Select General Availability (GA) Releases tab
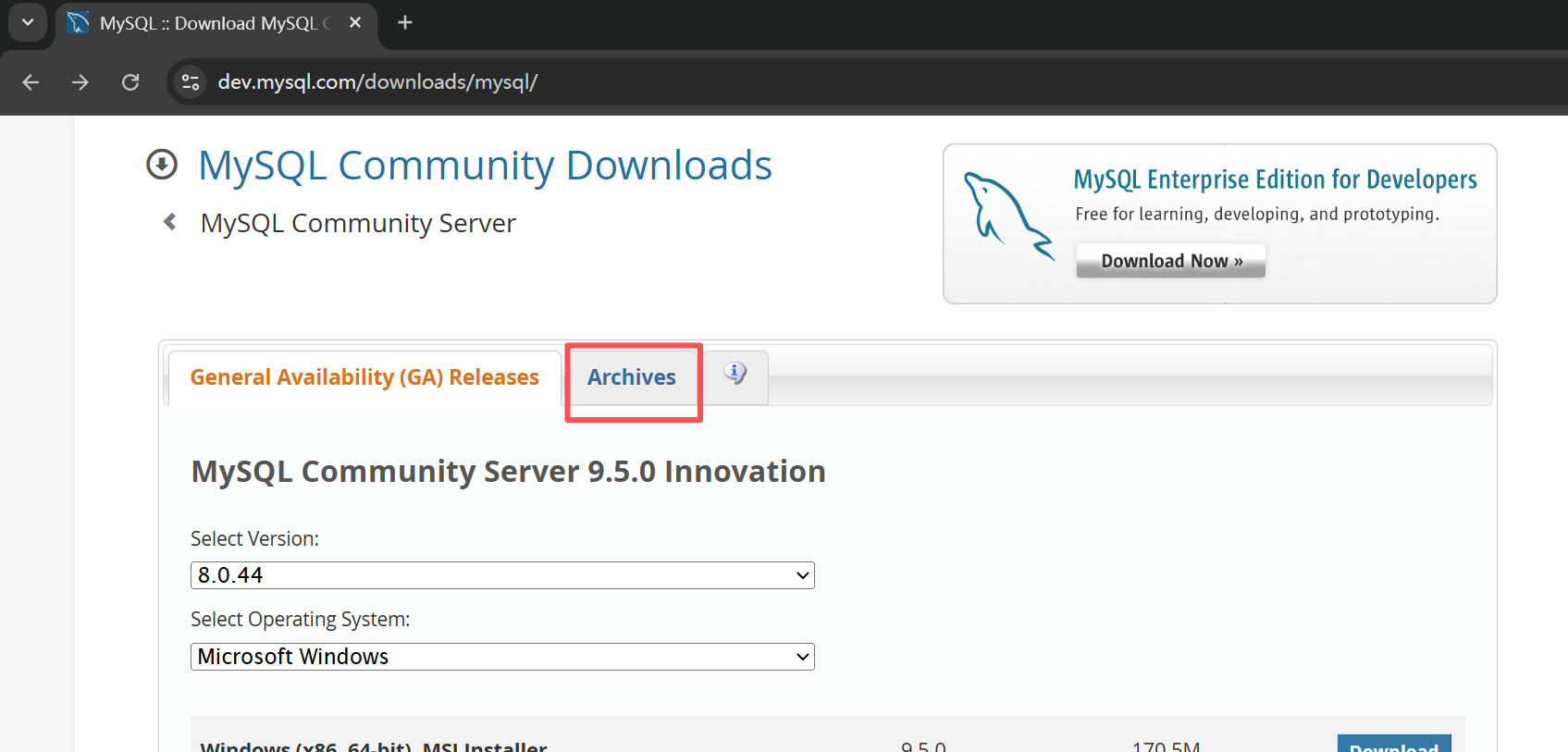The width and height of the screenshot is (1568, 752). [364, 377]
